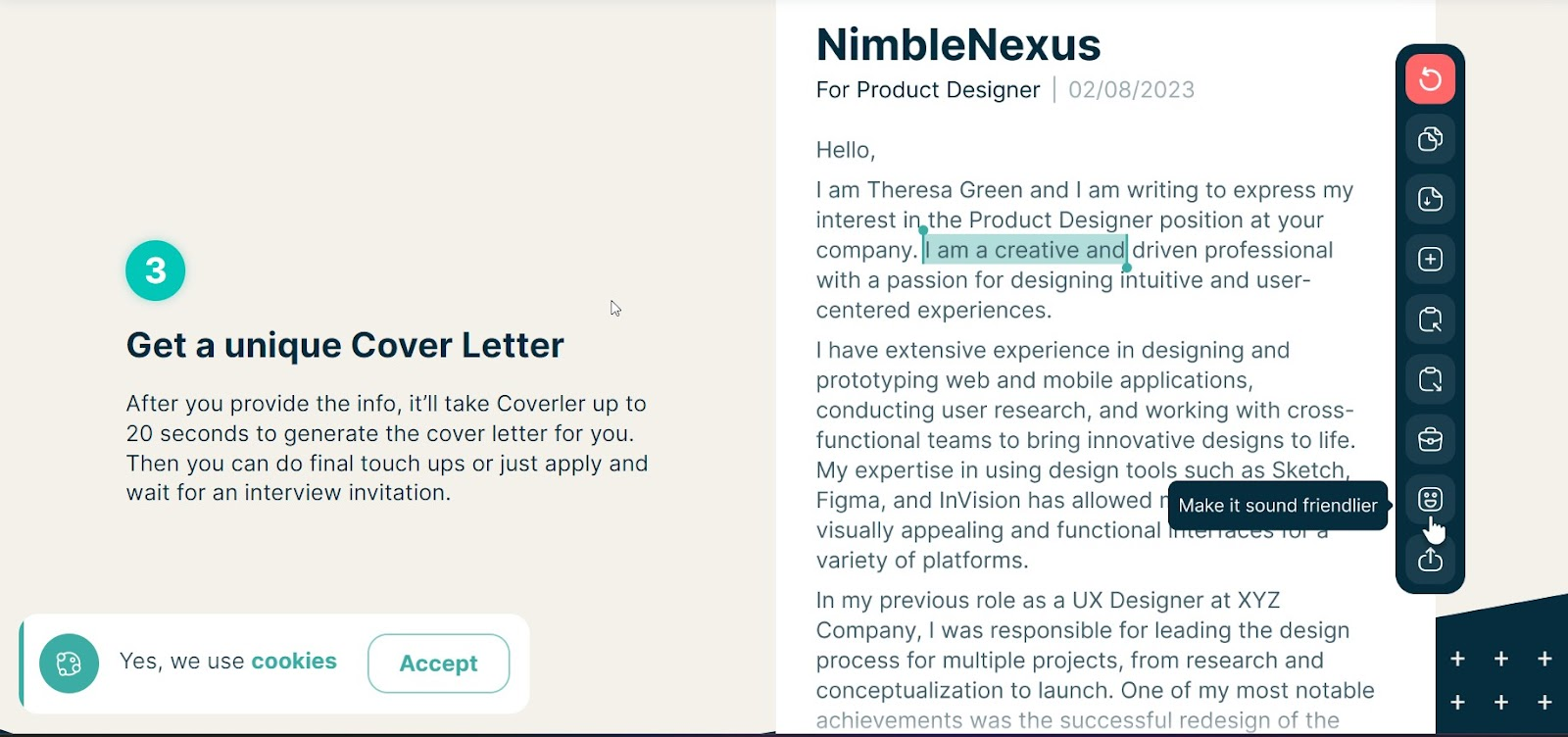Click the 02/08/2023 date text
The height and width of the screenshot is (737, 1568).
tap(1131, 90)
